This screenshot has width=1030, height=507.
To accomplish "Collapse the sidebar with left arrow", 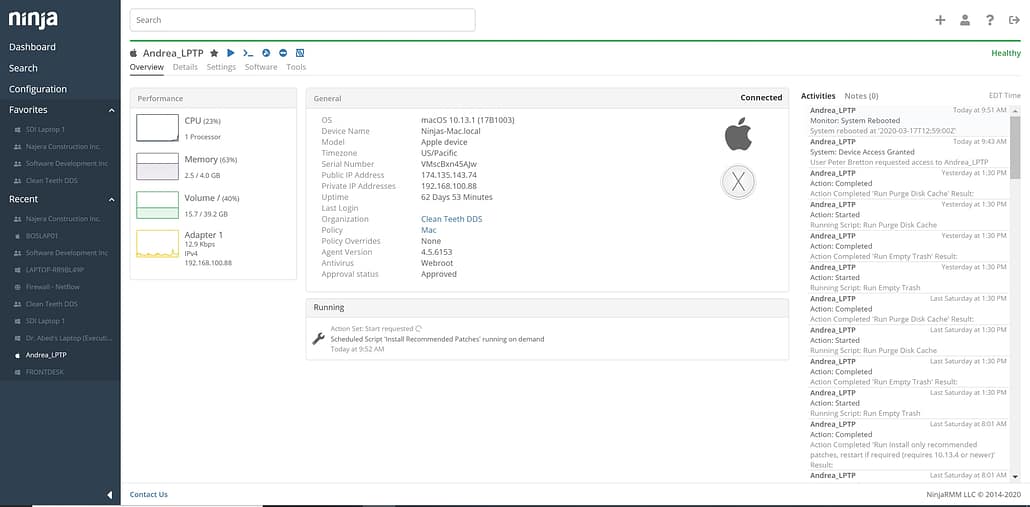I will [x=110, y=495].
